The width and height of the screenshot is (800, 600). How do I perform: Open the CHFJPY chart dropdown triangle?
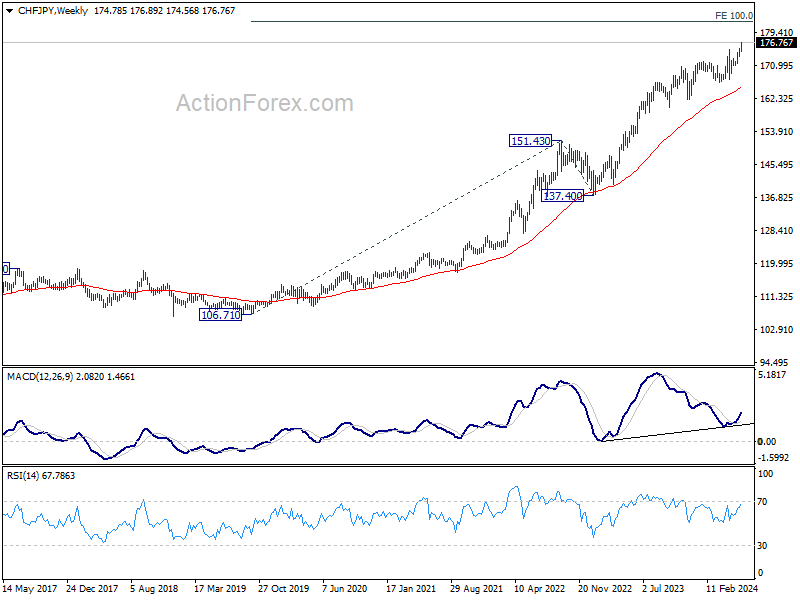coord(10,11)
